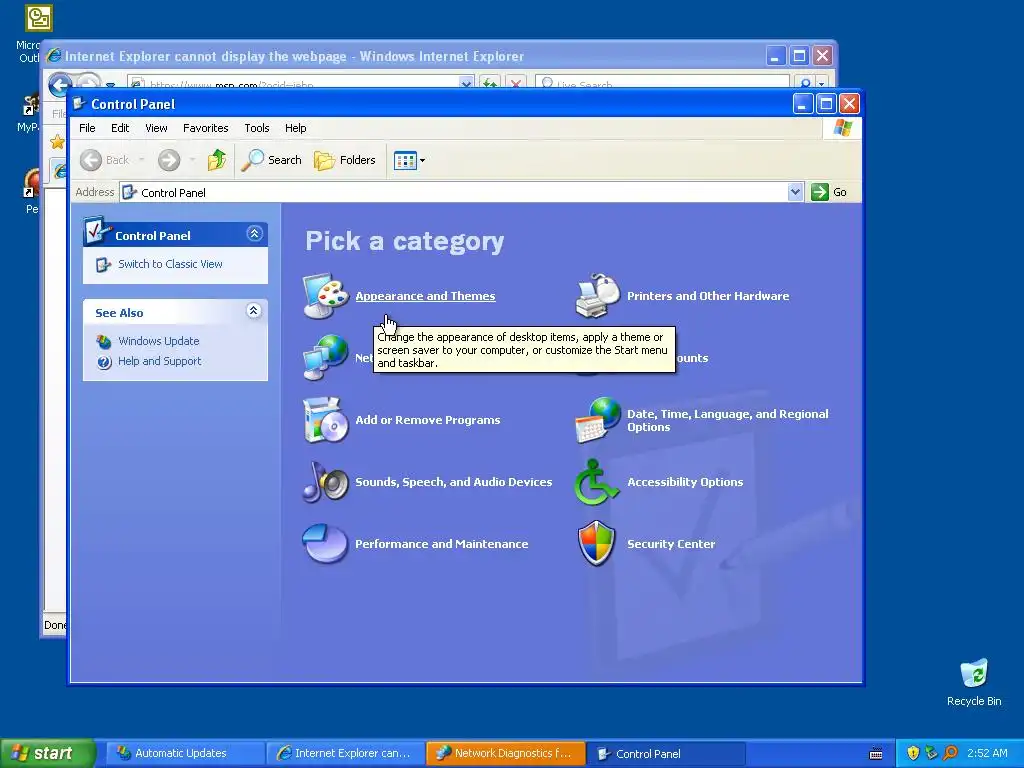Viewport: 1024px width, 768px height.
Task: Click Sounds, Speech, and Audio Devices link
Action: (x=454, y=482)
